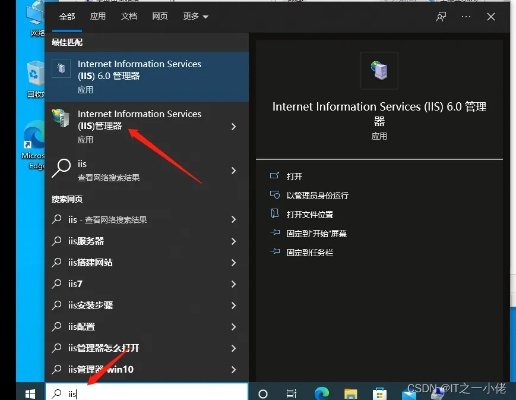
Task: Click the run as administrator shield icon
Action: click(275, 195)
